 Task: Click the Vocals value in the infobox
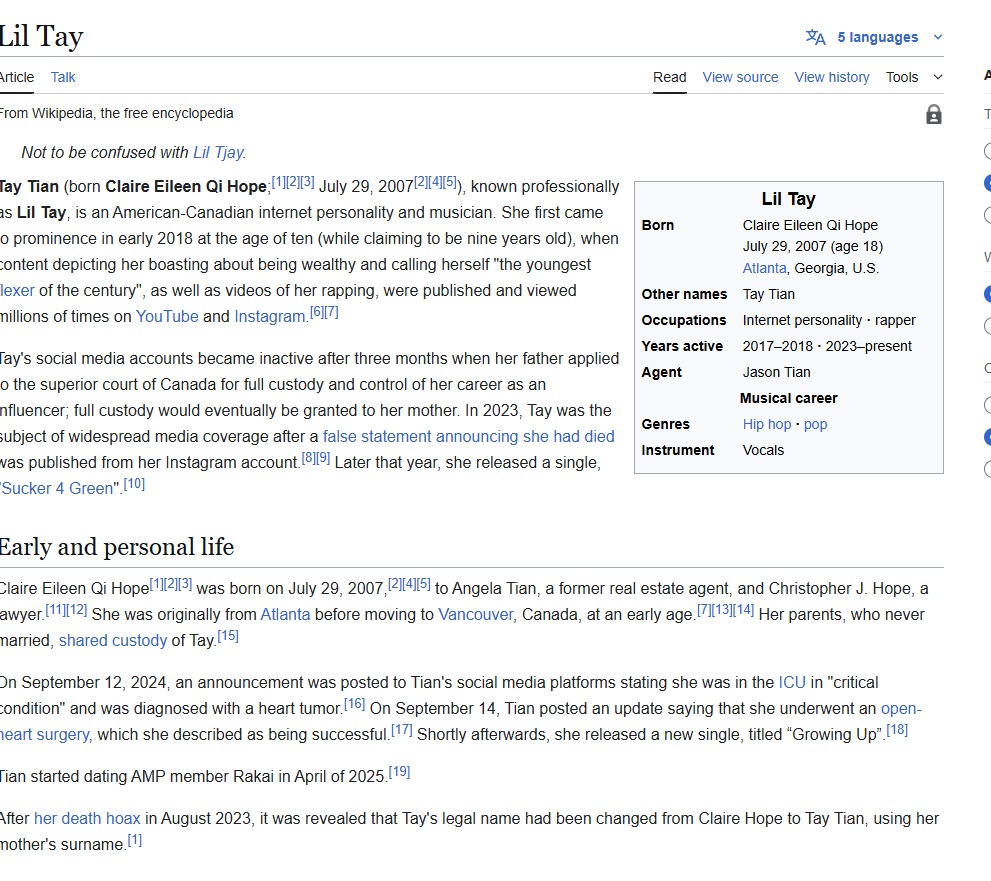point(763,450)
